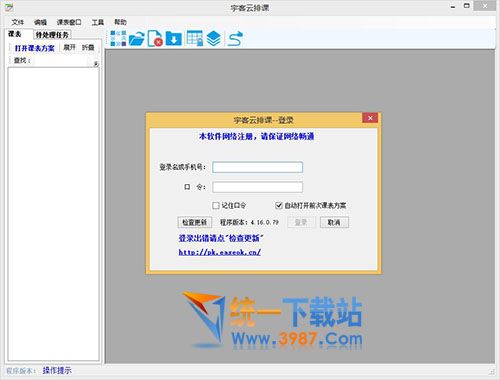The width and height of the screenshot is (500, 380).
Task: Open the 课表窗口 menu
Action: pyautogui.click(x=69, y=22)
